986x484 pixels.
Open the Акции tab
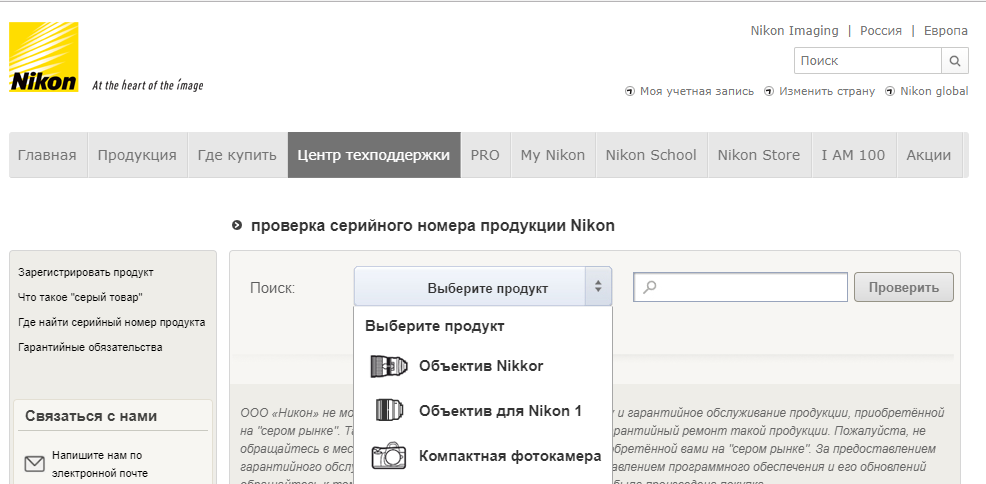point(929,155)
